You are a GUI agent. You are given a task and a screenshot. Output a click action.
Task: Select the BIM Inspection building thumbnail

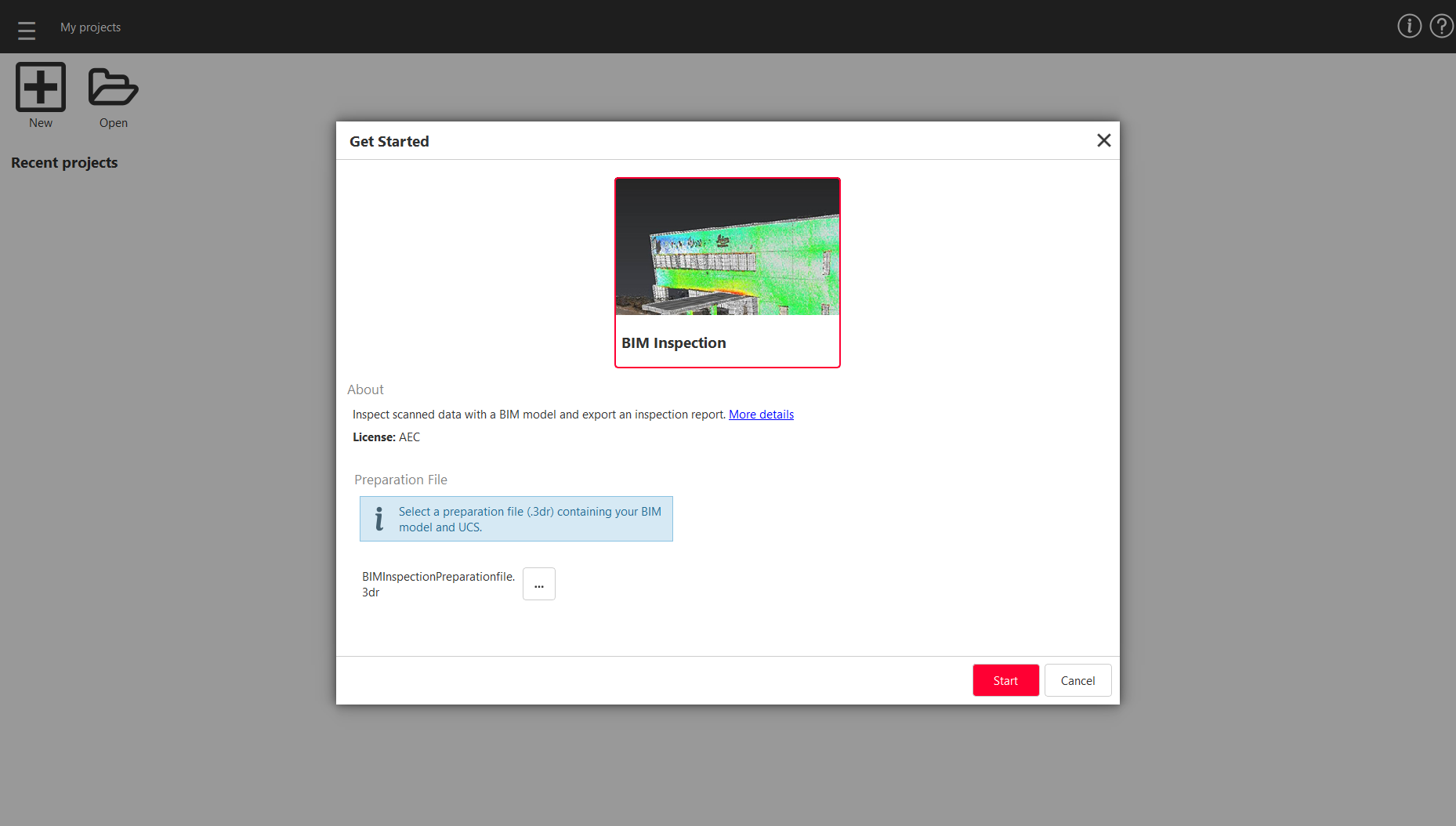point(727,247)
